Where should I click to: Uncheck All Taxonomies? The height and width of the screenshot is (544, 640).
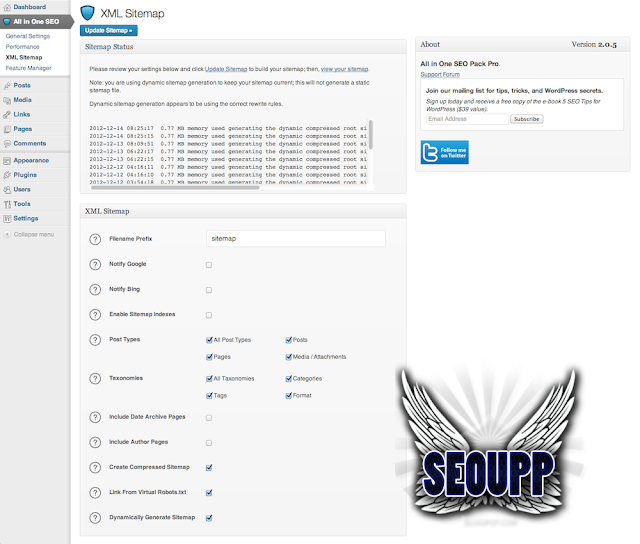(209, 379)
